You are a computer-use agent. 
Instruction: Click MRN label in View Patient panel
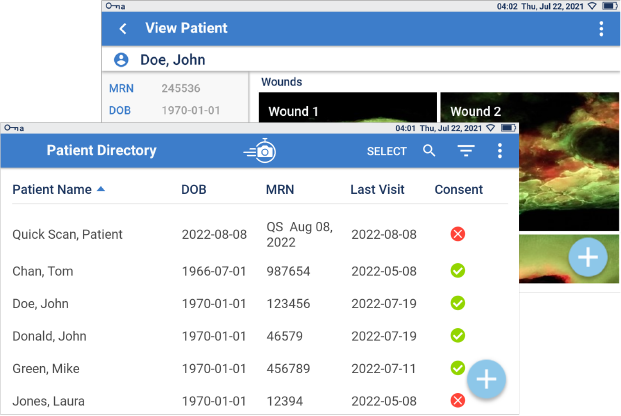coord(121,88)
